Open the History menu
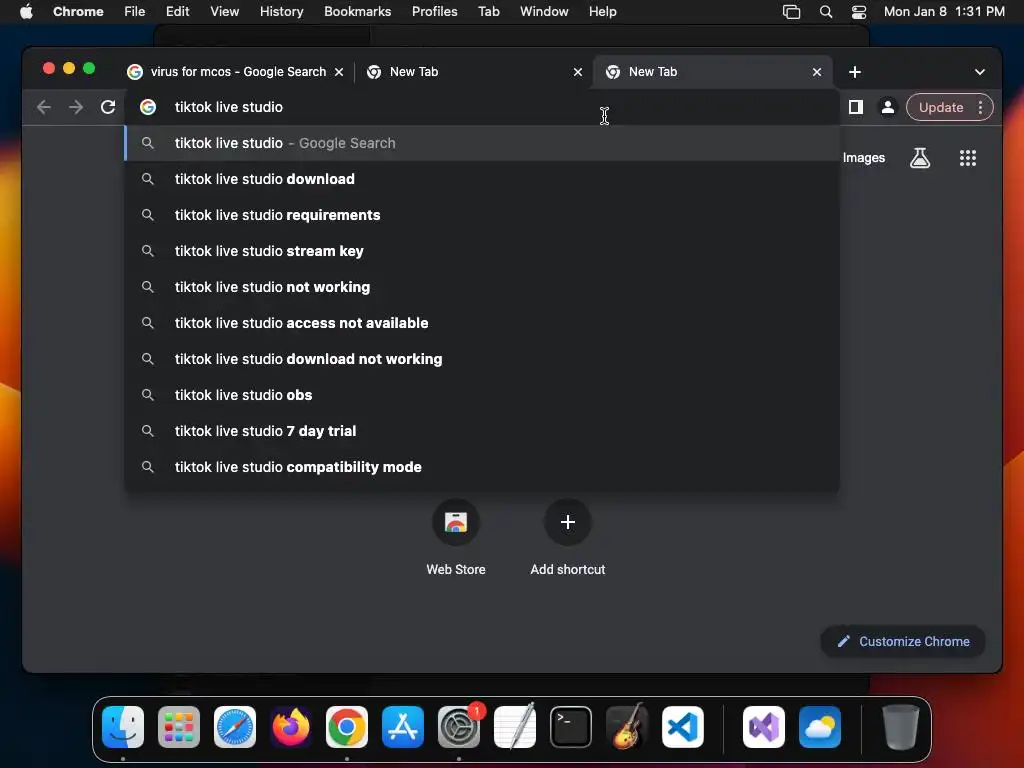Screen dimensions: 1024x768 pos(281,11)
